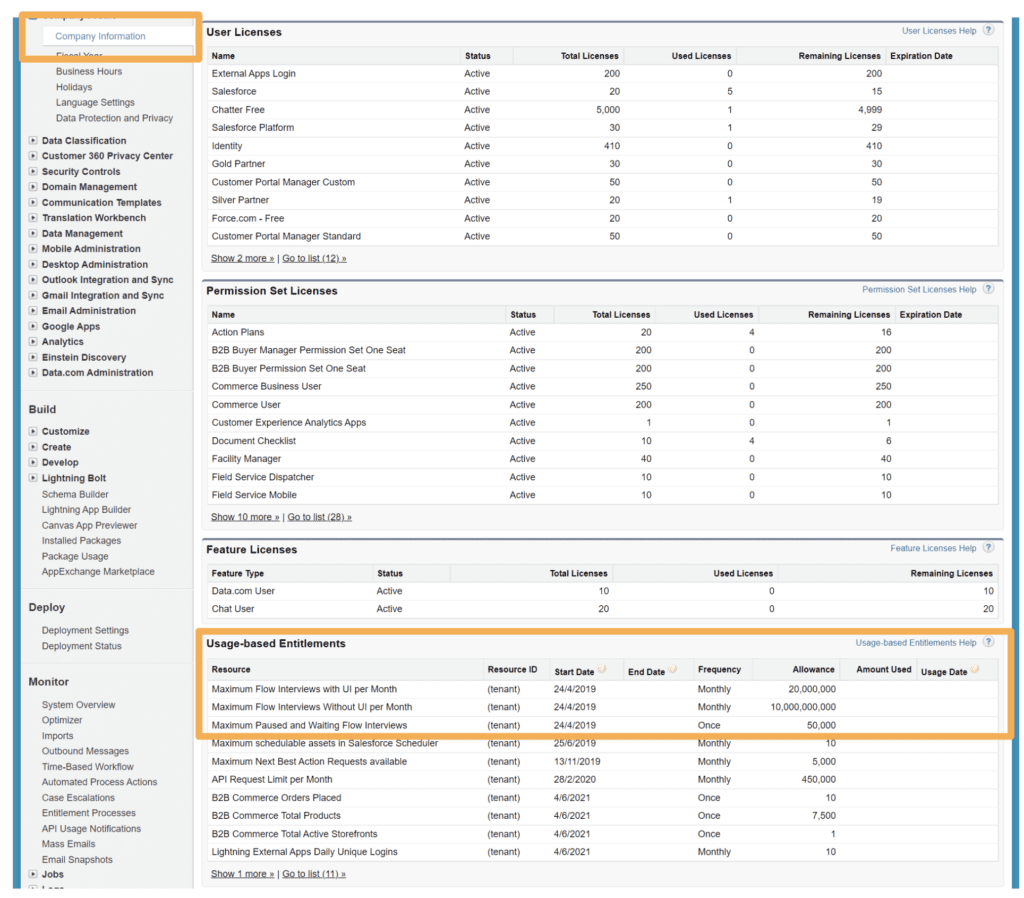Click Permission Set Licenses help question icon
The image size is (1024, 898).
point(989,289)
